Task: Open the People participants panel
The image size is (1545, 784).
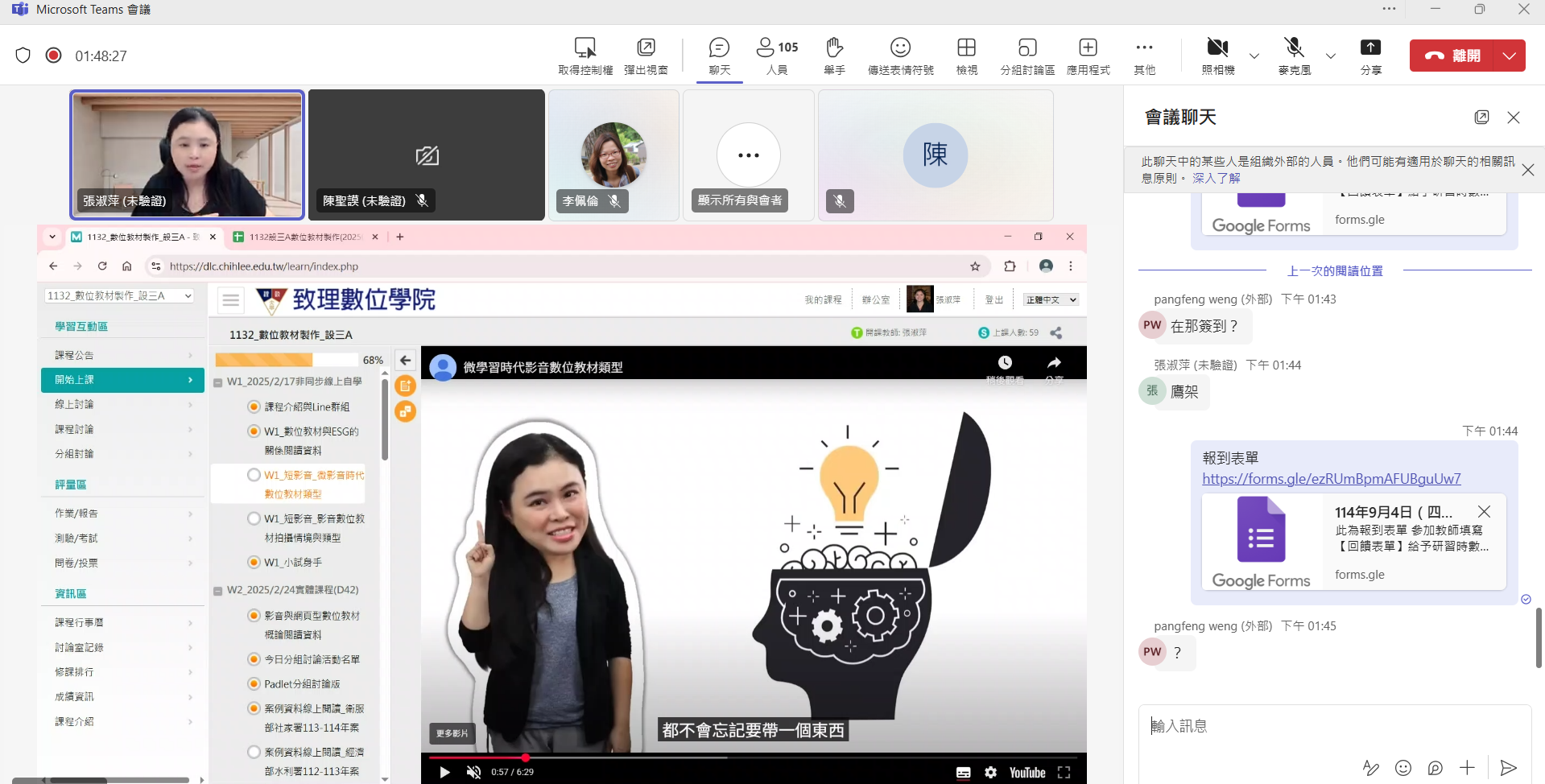Action: point(777,56)
